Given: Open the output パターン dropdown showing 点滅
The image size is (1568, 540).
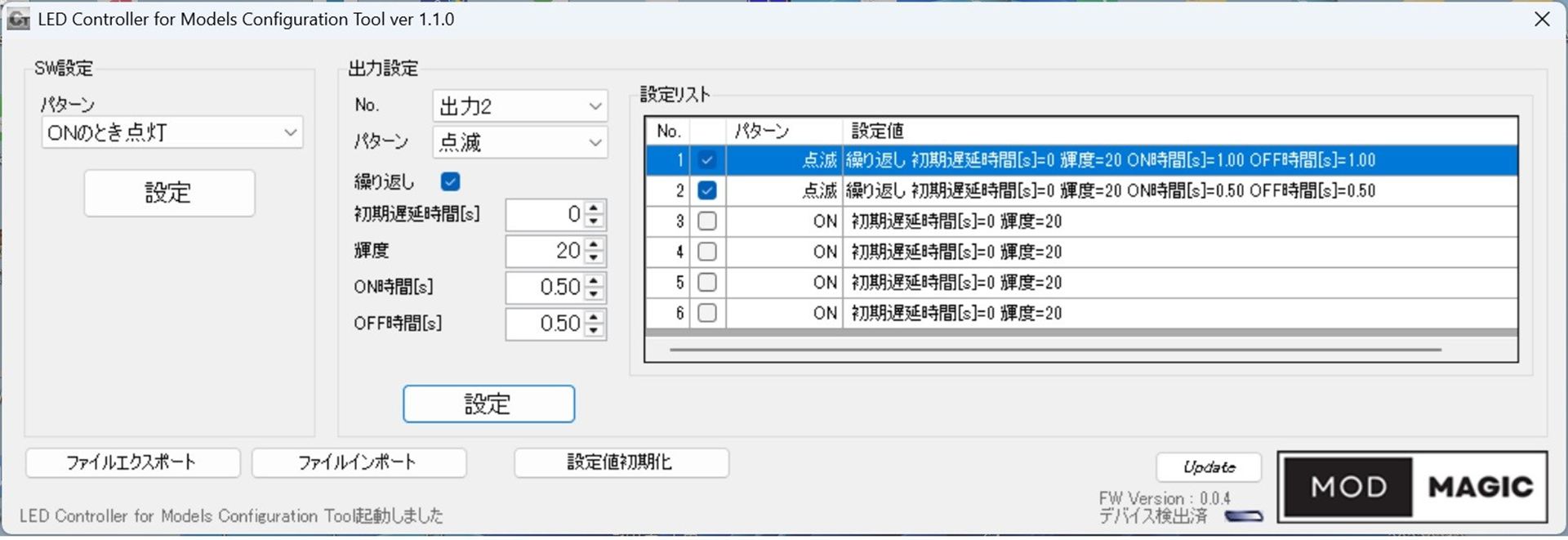Looking at the screenshot, I should (519, 142).
